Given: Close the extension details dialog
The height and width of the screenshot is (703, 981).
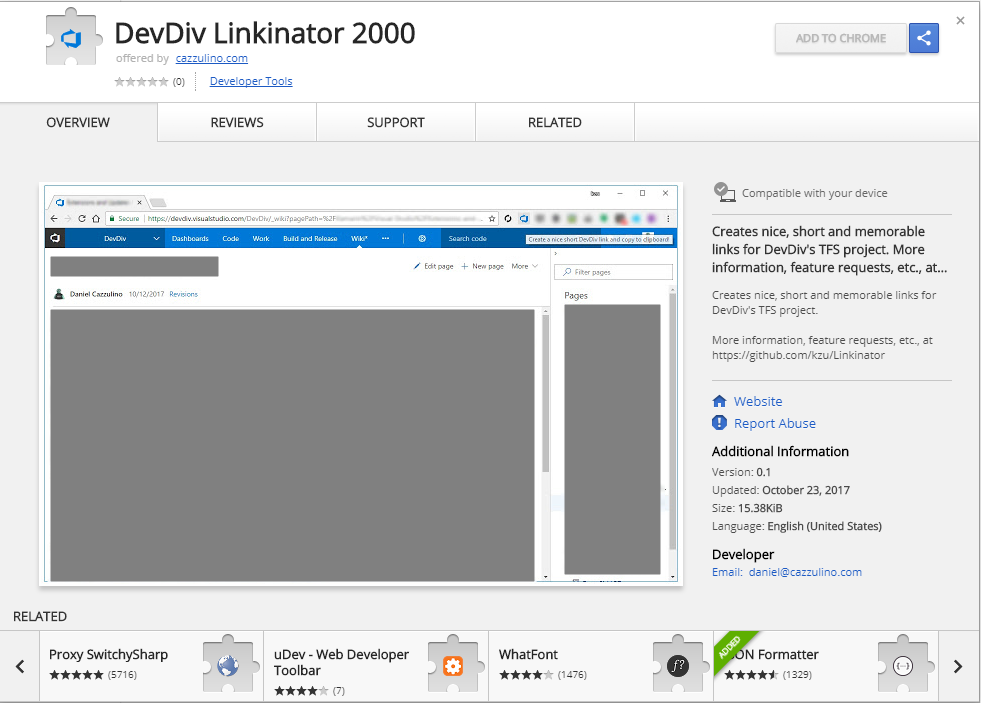Looking at the screenshot, I should pyautogui.click(x=960, y=21).
